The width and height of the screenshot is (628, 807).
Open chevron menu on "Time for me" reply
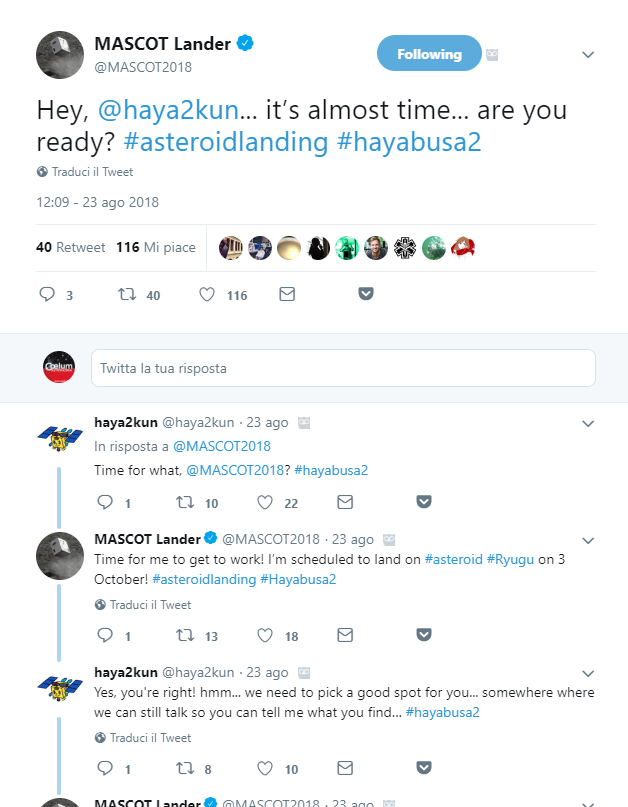(588, 540)
